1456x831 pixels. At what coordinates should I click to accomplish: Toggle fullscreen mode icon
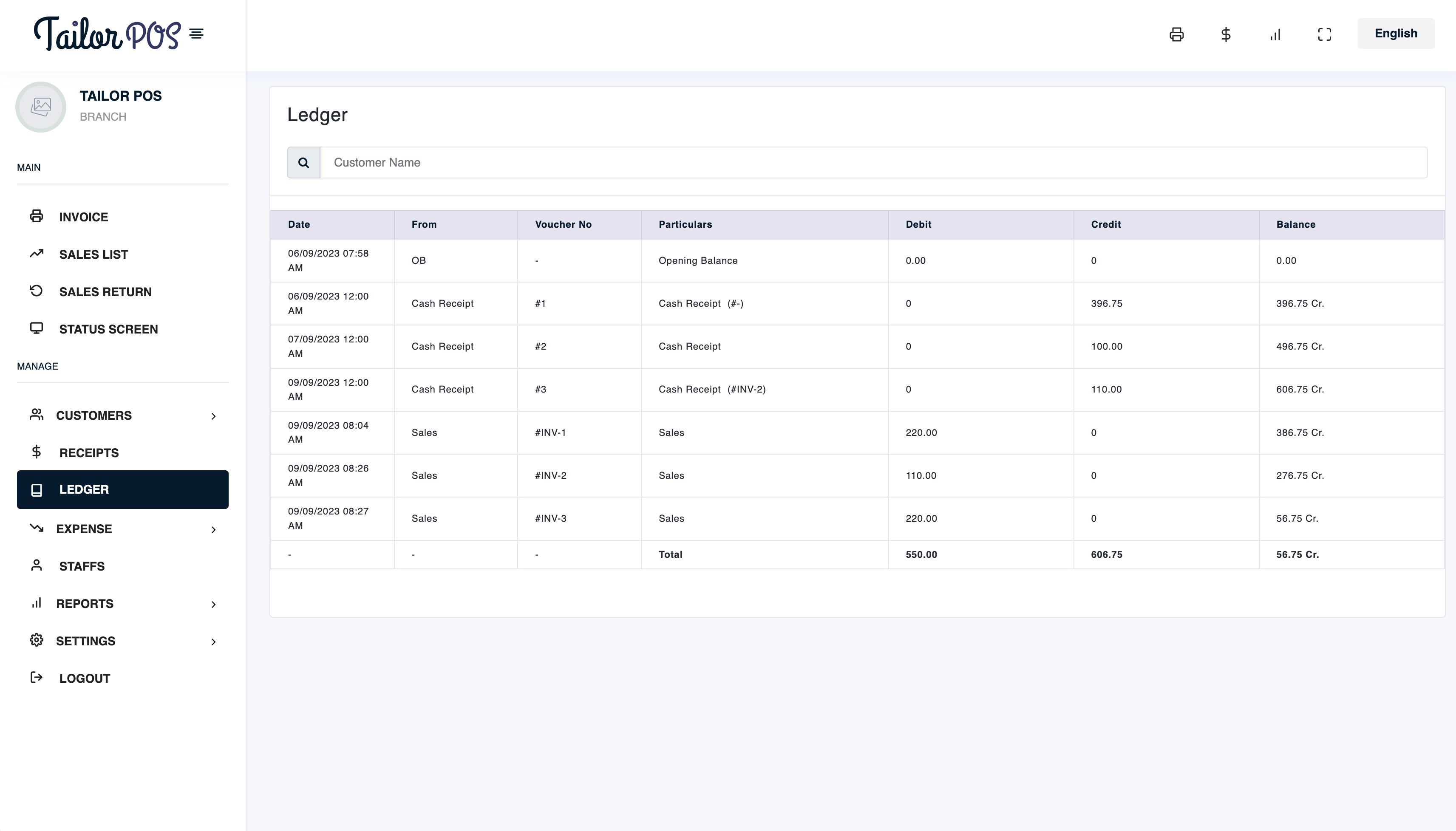tap(1324, 34)
